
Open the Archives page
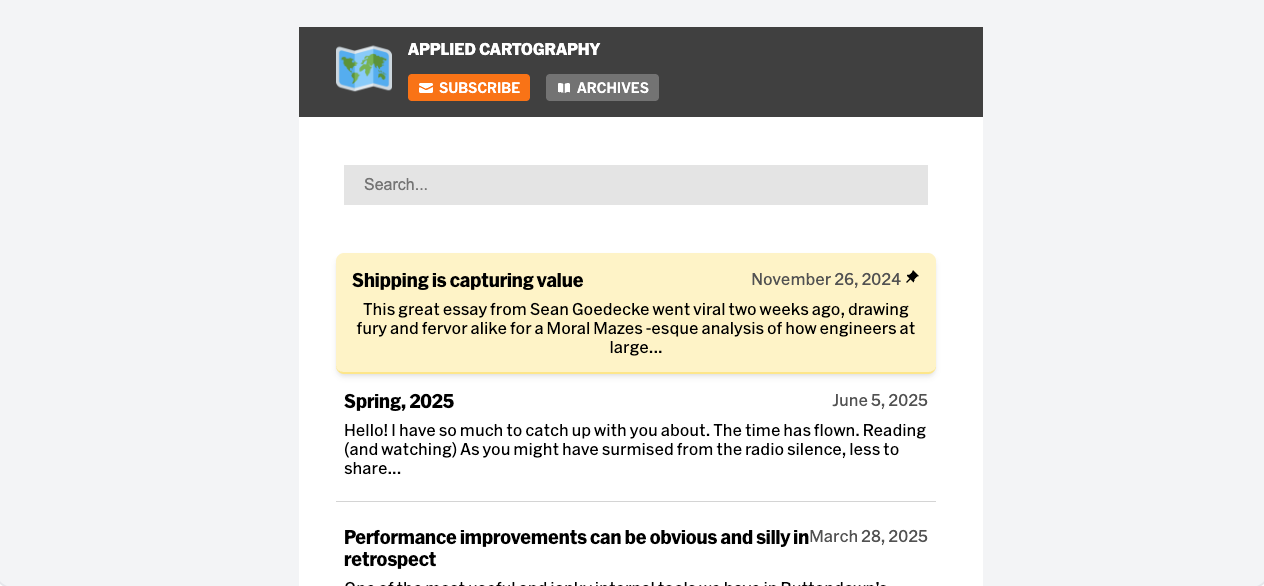point(602,88)
